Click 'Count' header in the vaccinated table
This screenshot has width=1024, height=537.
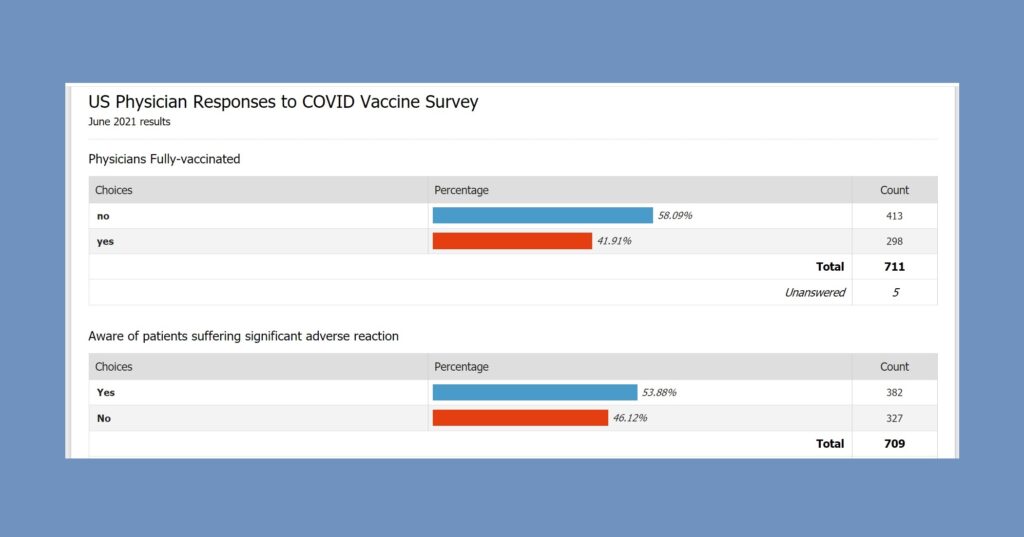click(x=894, y=190)
